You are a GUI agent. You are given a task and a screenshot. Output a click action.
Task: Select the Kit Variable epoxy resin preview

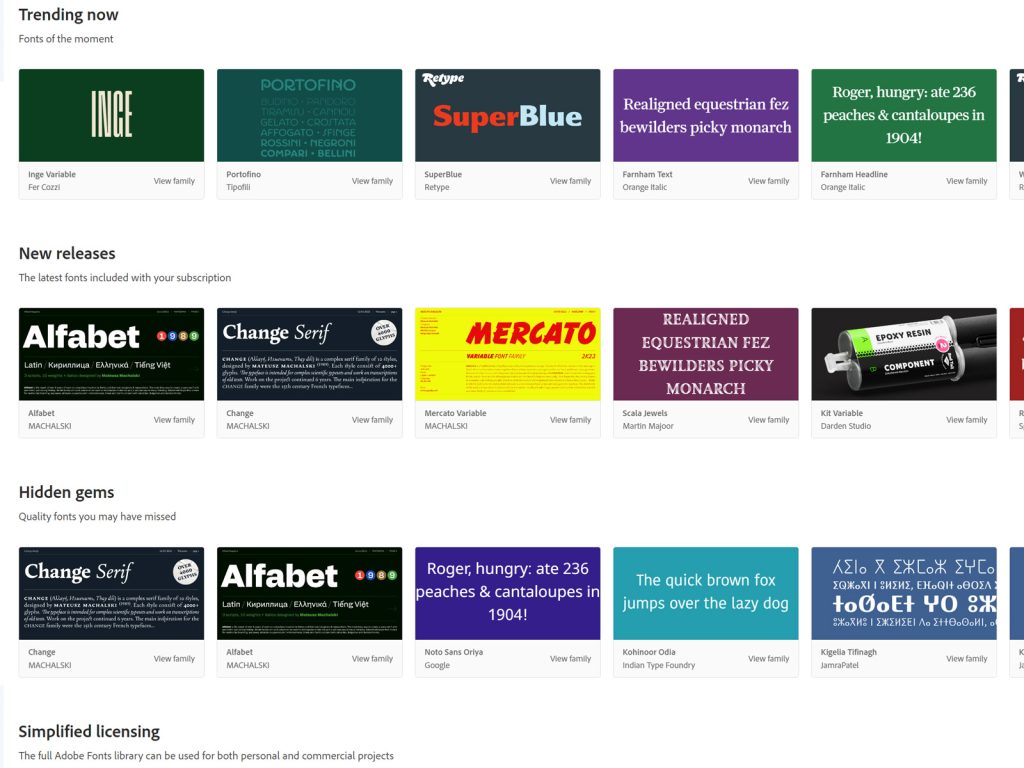click(903, 355)
